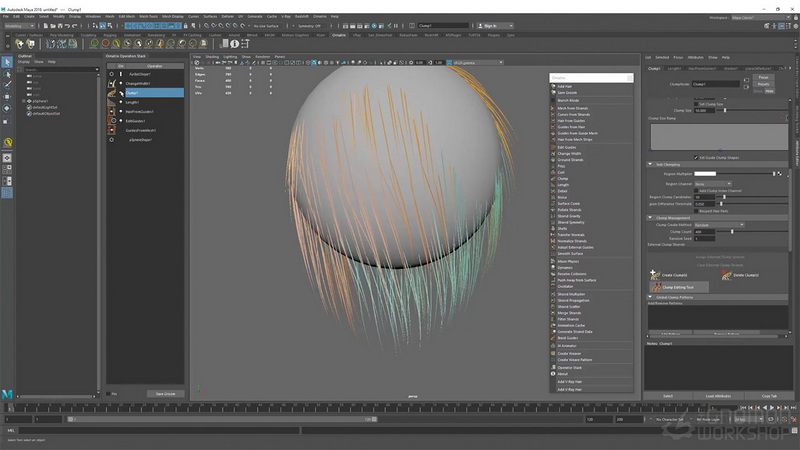This screenshot has height=450, width=800.
Task: Click the Clump Editing Tool icon
Action: (x=657, y=287)
